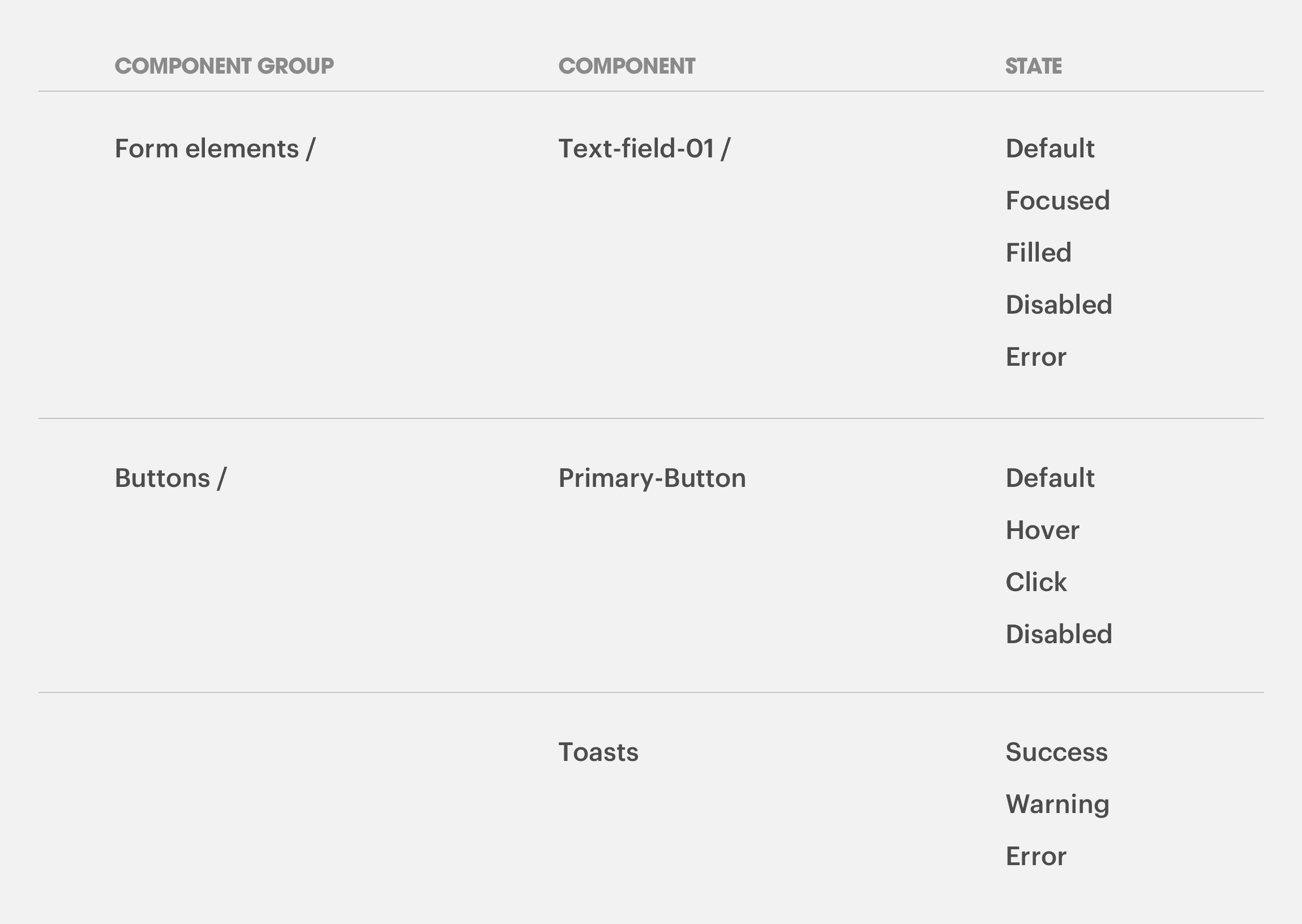Select the 'Form elements /' group label
The height and width of the screenshot is (924, 1302).
pos(215,149)
